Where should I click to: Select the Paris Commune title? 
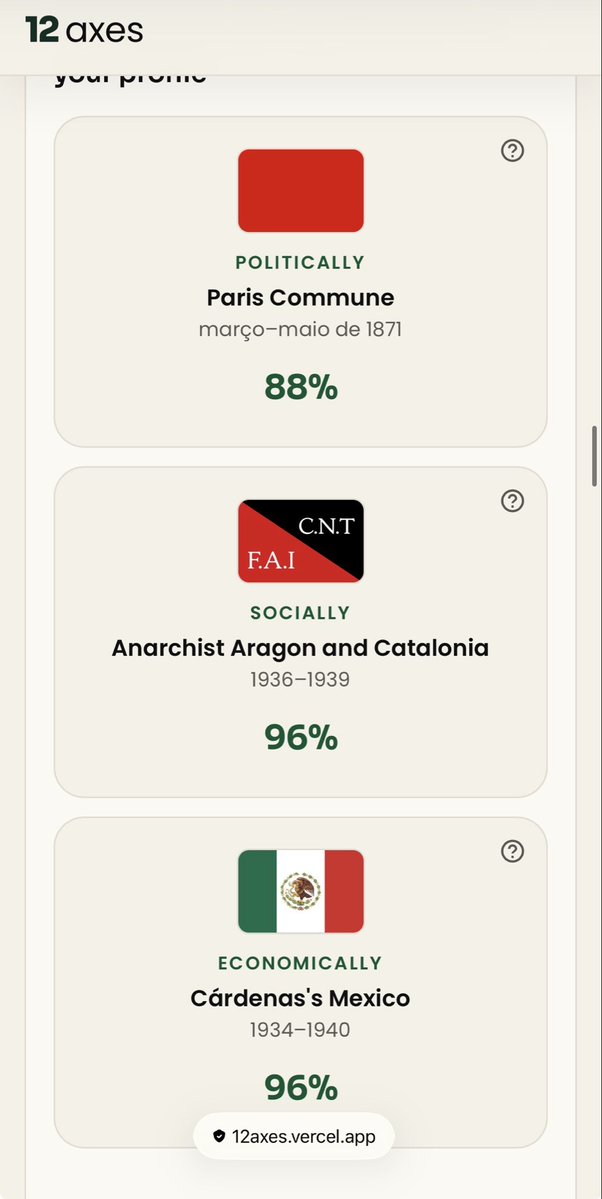(x=301, y=297)
